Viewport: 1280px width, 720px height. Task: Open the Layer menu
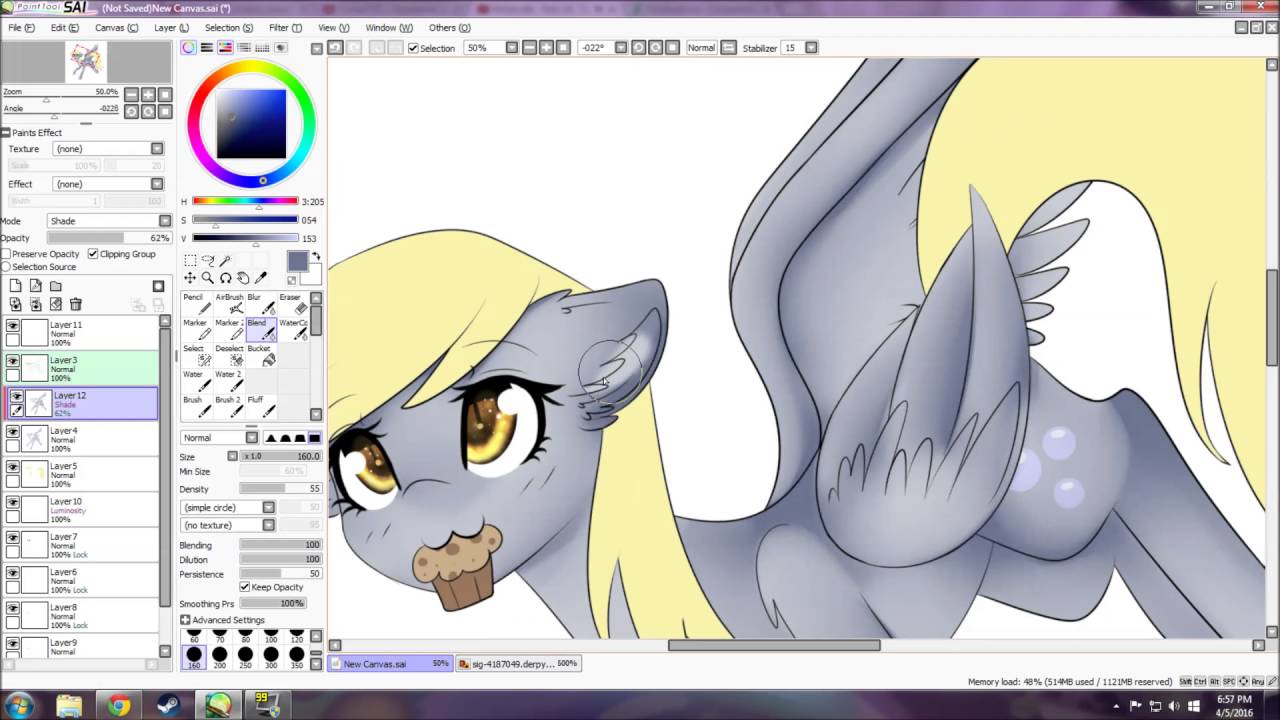[x=171, y=28]
